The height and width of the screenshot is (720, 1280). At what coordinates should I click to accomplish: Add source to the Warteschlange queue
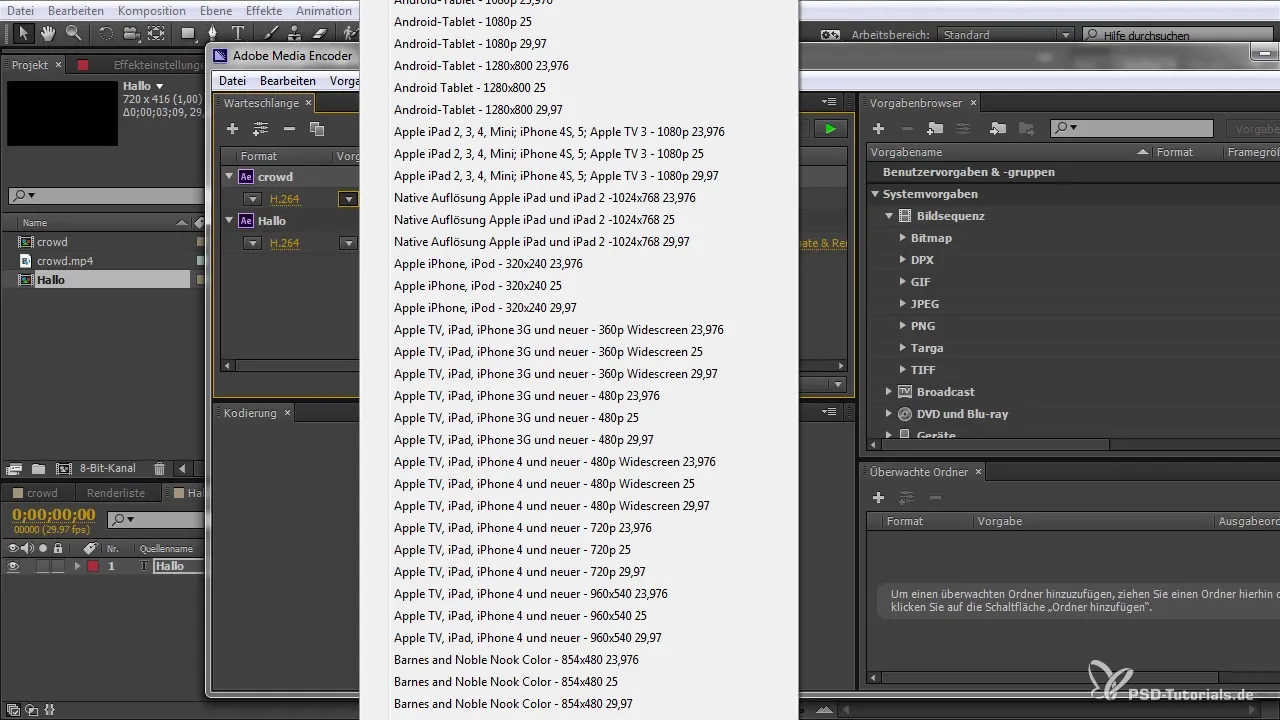coord(232,129)
